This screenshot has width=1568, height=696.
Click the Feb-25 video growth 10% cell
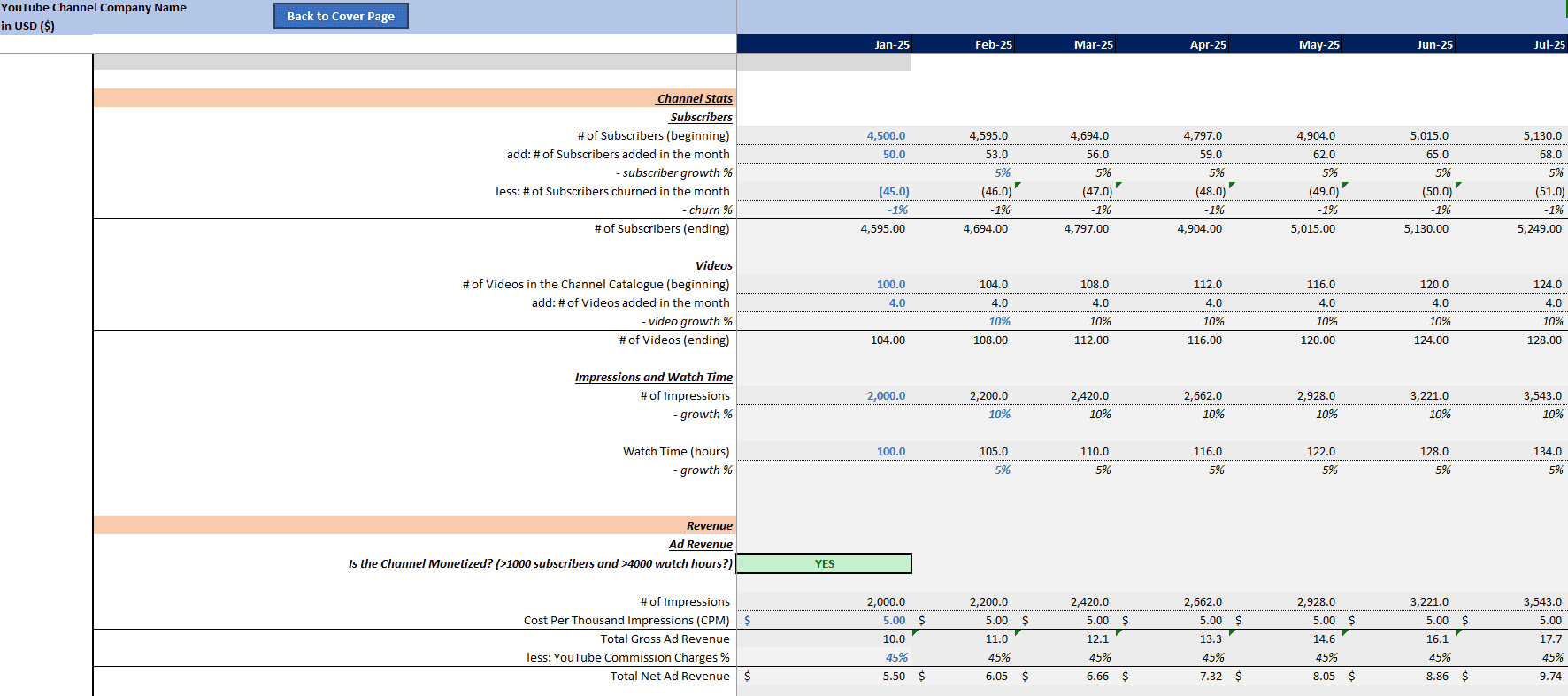(963, 321)
